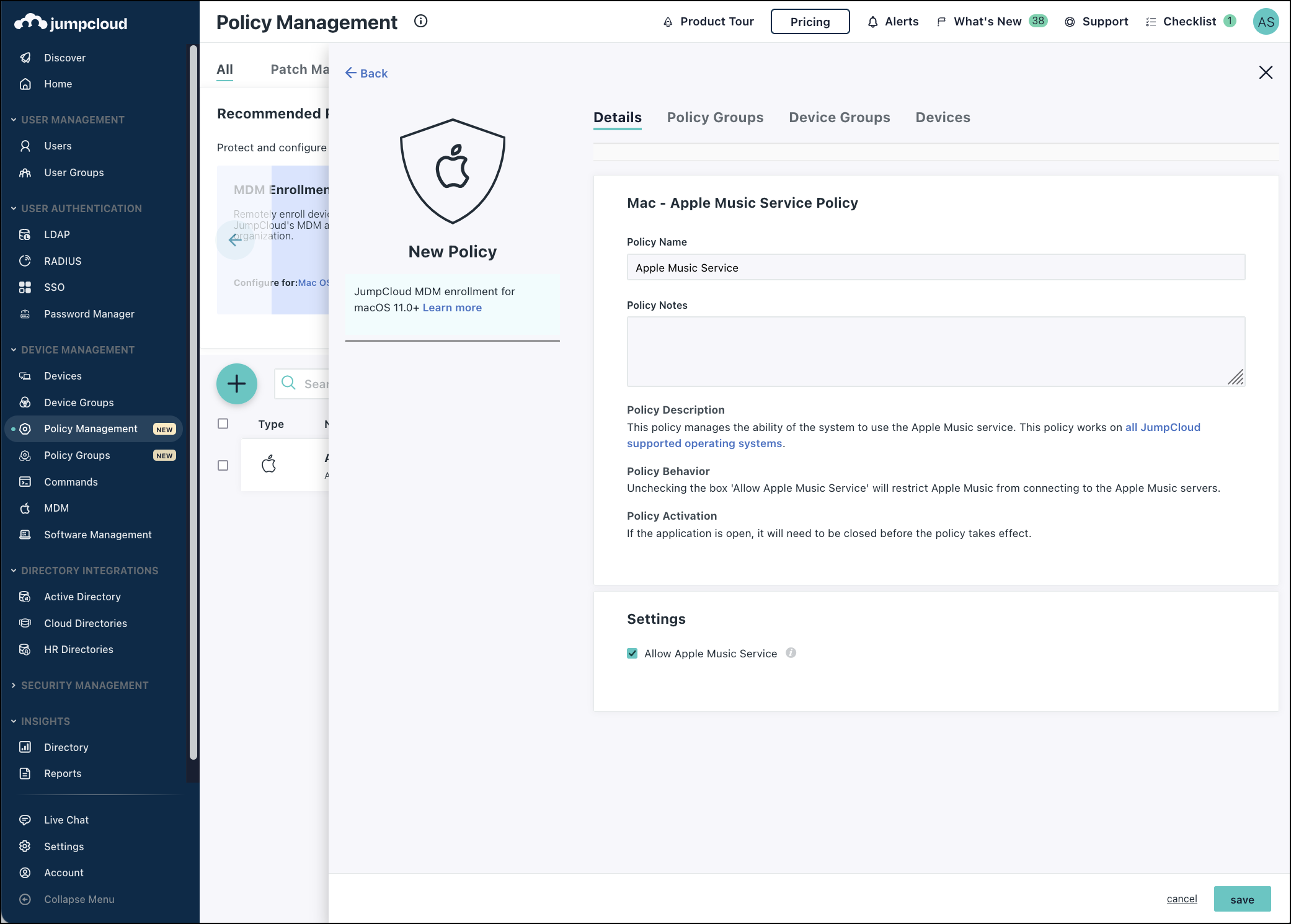1291x924 pixels.
Task: Collapse the User Management section
Action: 14,120
